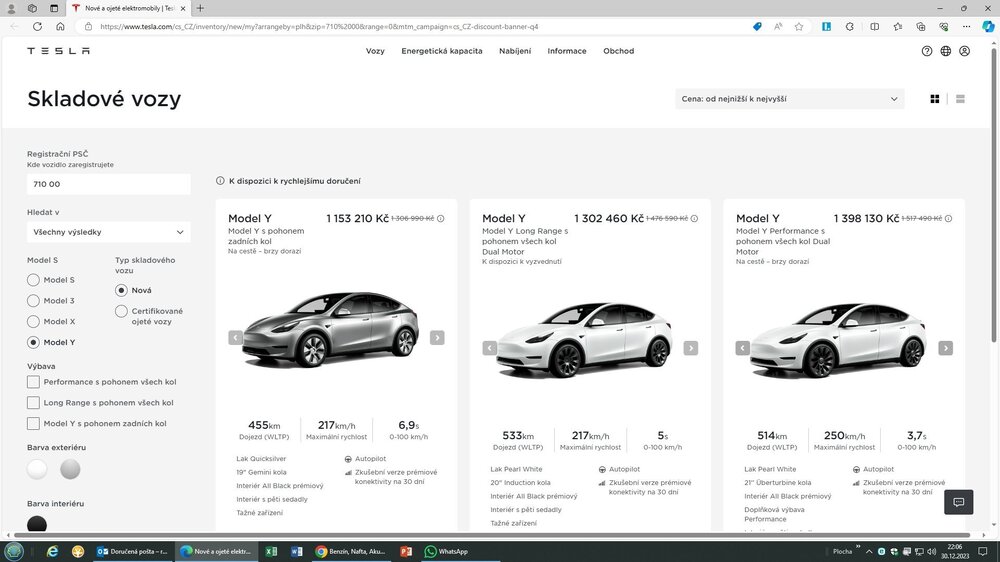Show next photo of Long Range Model Y

(x=691, y=348)
